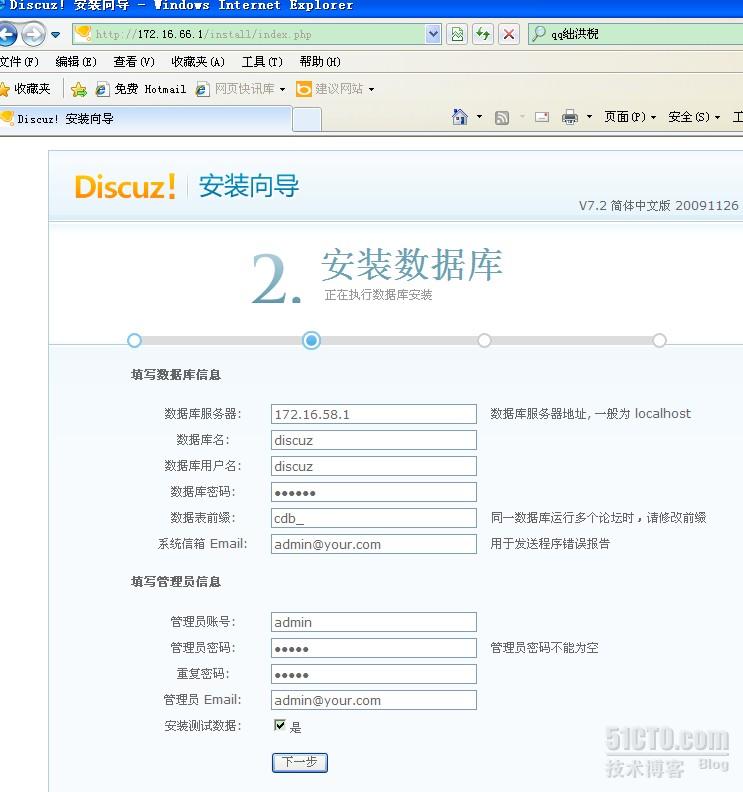Expand the Print dropdown arrow
This screenshot has width=743, height=792.
(x=589, y=117)
